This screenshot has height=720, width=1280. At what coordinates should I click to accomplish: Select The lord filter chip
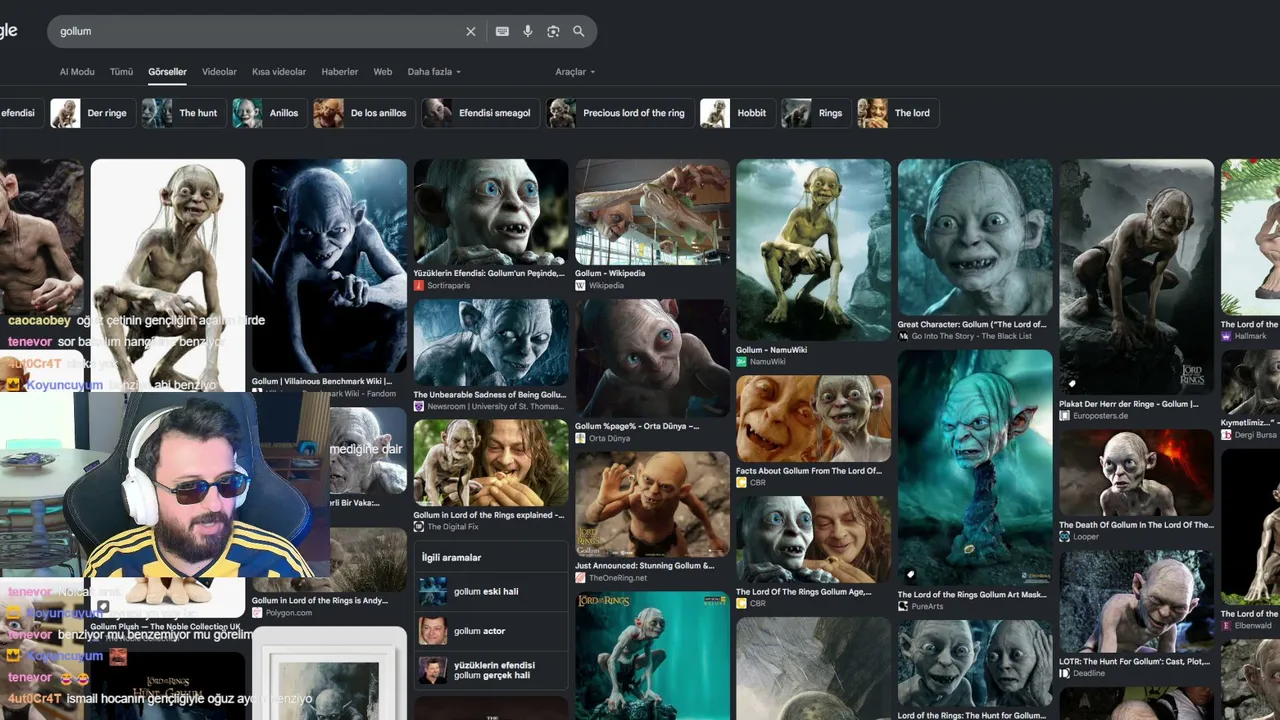tap(897, 113)
